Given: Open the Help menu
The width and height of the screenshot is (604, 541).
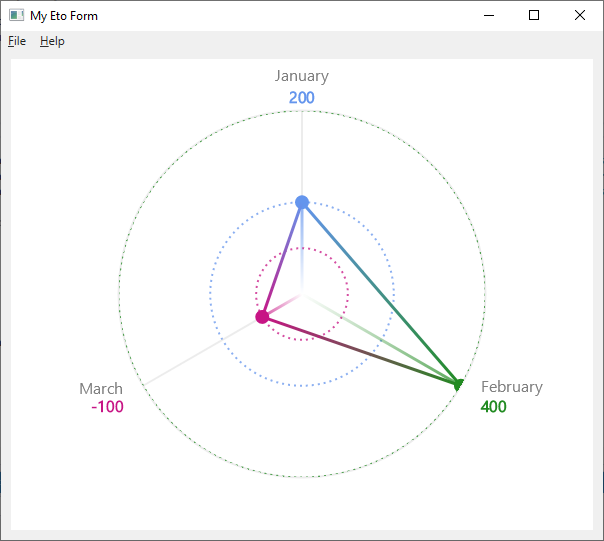Looking at the screenshot, I should [52, 41].
